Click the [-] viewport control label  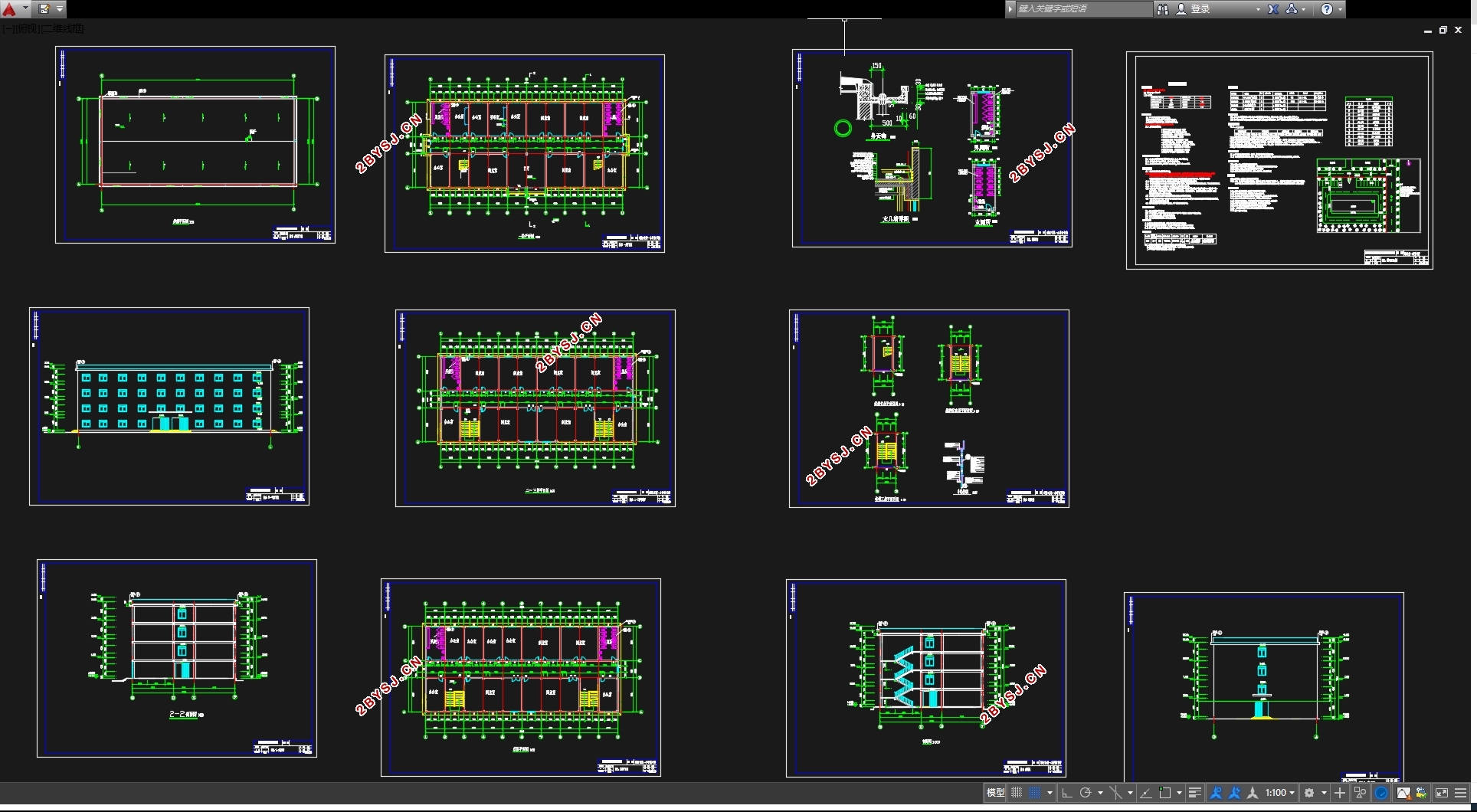pyautogui.click(x=7, y=28)
